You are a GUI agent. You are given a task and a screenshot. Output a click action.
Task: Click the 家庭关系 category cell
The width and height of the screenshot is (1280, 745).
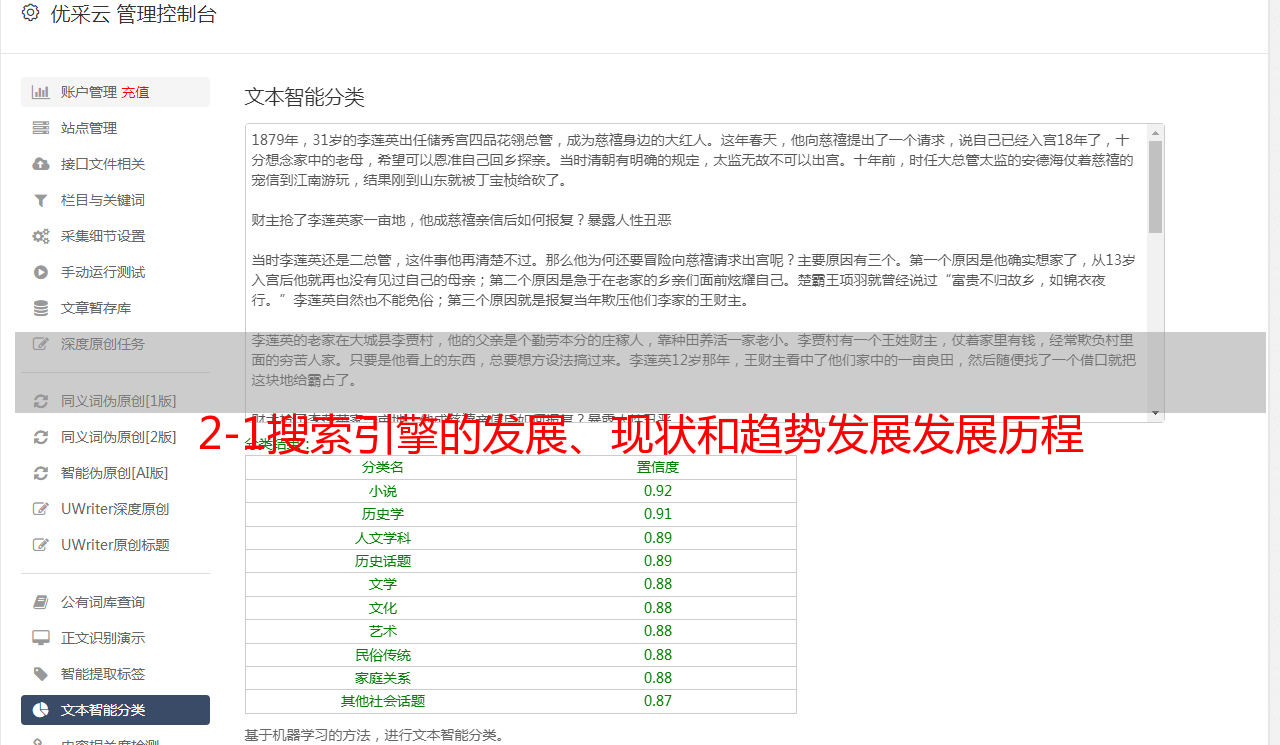383,678
